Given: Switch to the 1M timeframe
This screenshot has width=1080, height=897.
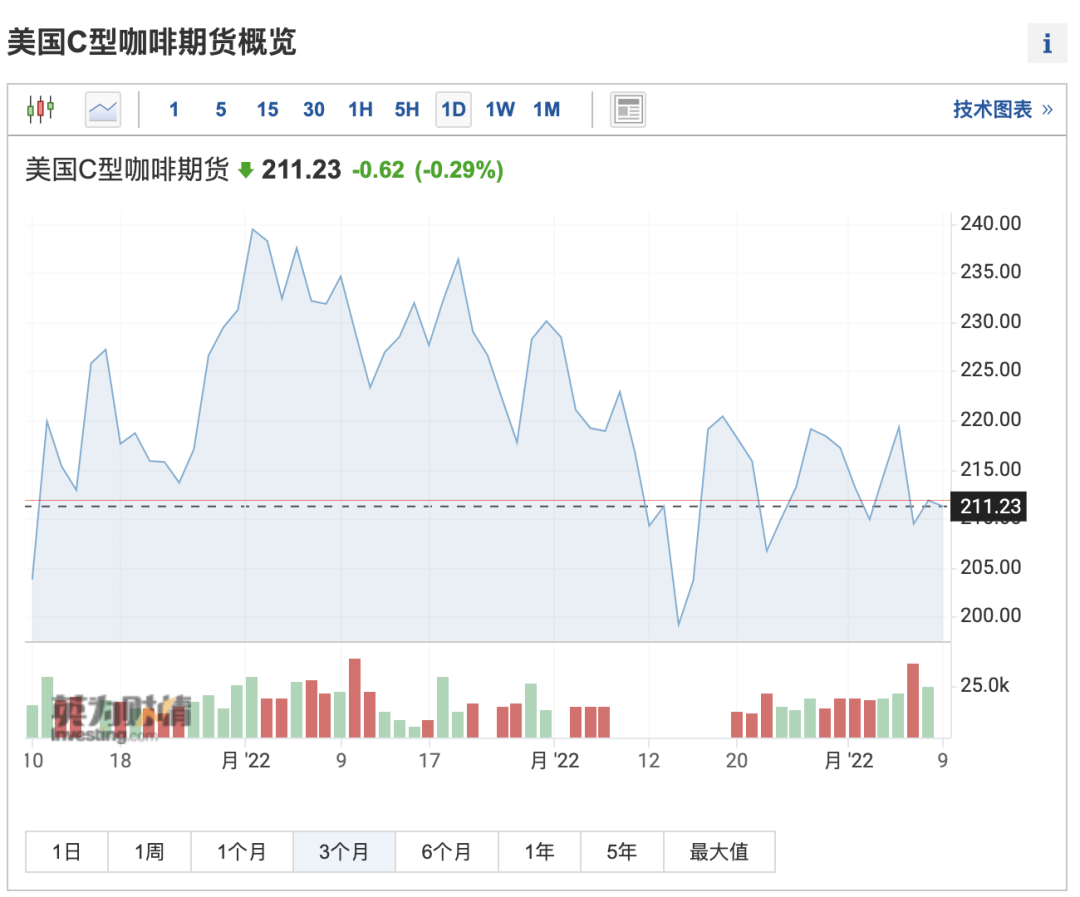Looking at the screenshot, I should (546, 110).
